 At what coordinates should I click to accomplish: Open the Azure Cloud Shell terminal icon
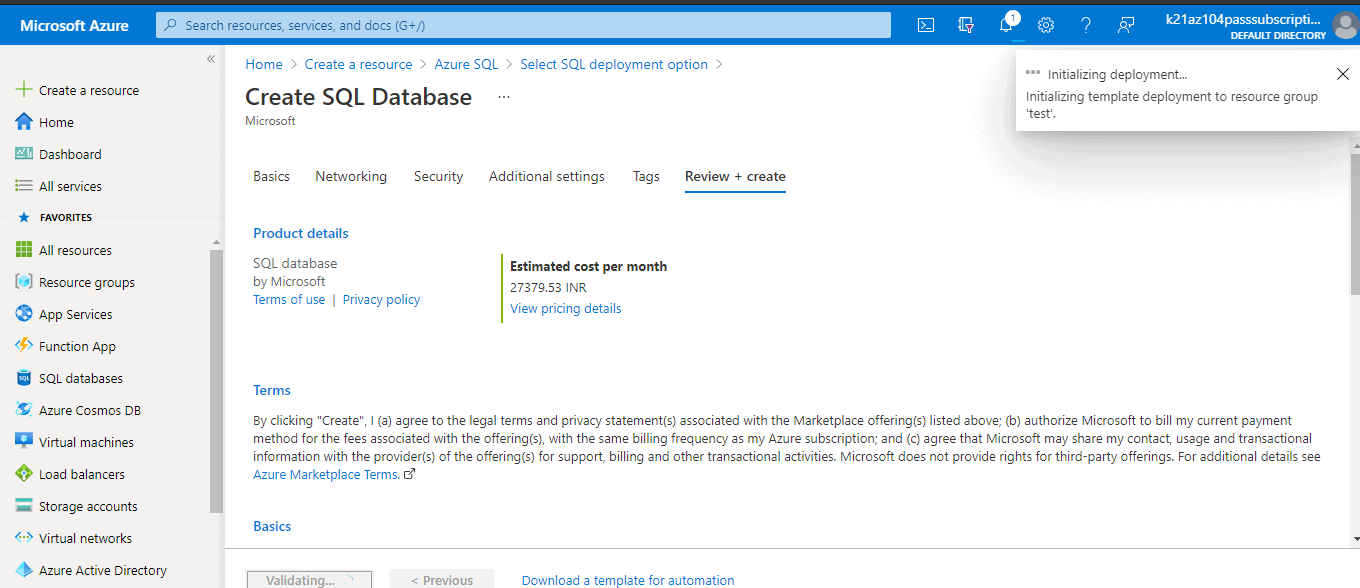(925, 24)
